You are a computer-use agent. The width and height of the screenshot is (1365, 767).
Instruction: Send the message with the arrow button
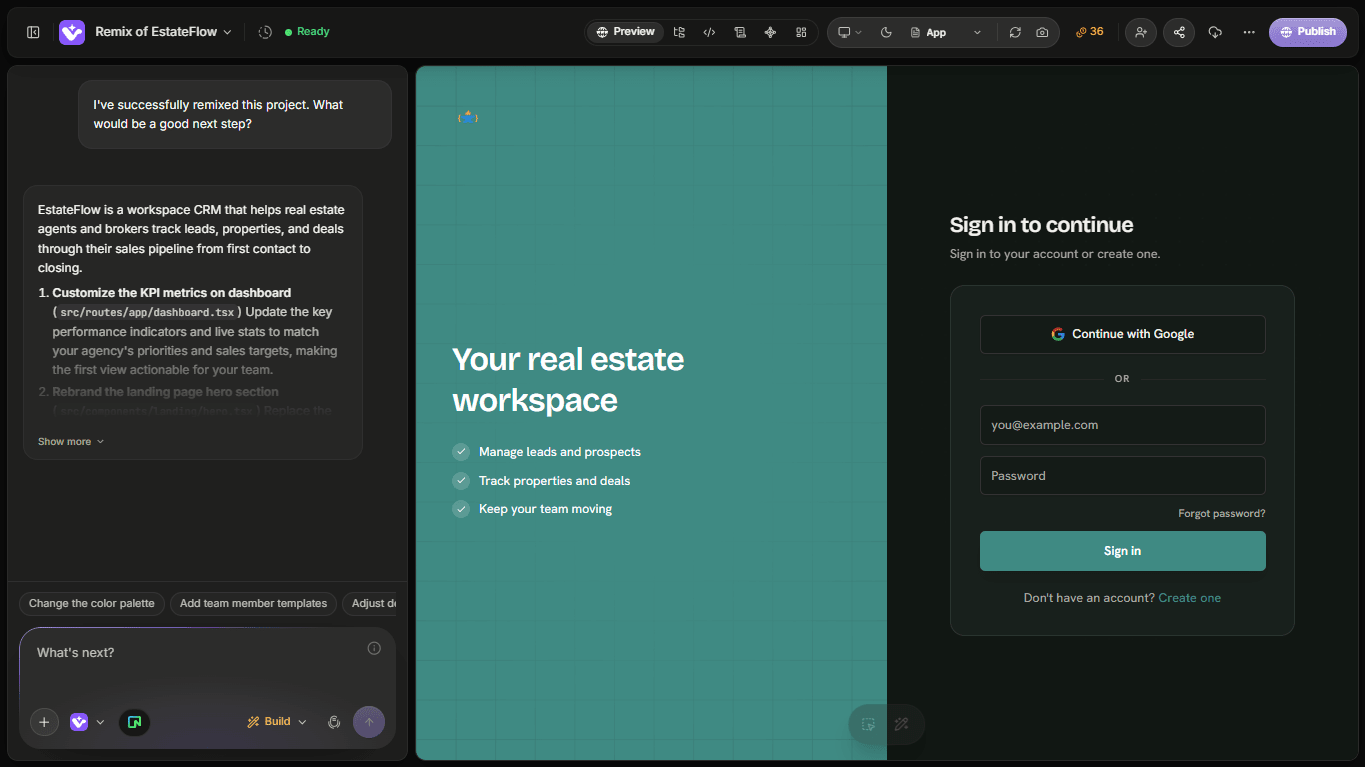[x=369, y=722]
